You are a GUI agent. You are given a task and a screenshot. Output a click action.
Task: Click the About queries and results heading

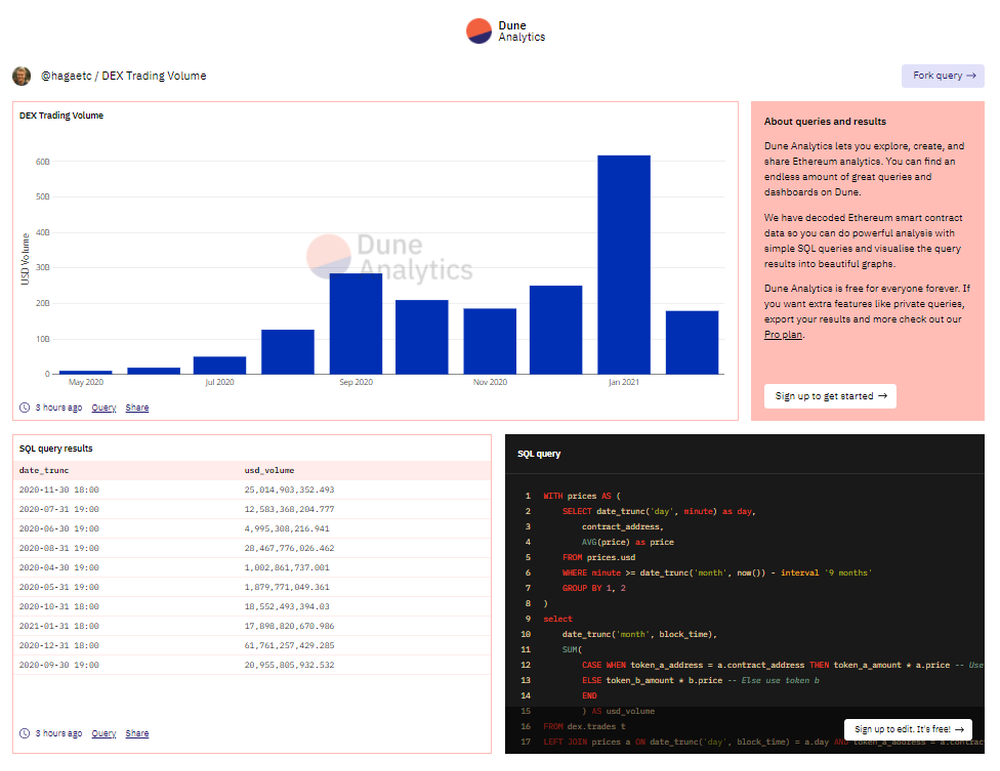coord(825,121)
